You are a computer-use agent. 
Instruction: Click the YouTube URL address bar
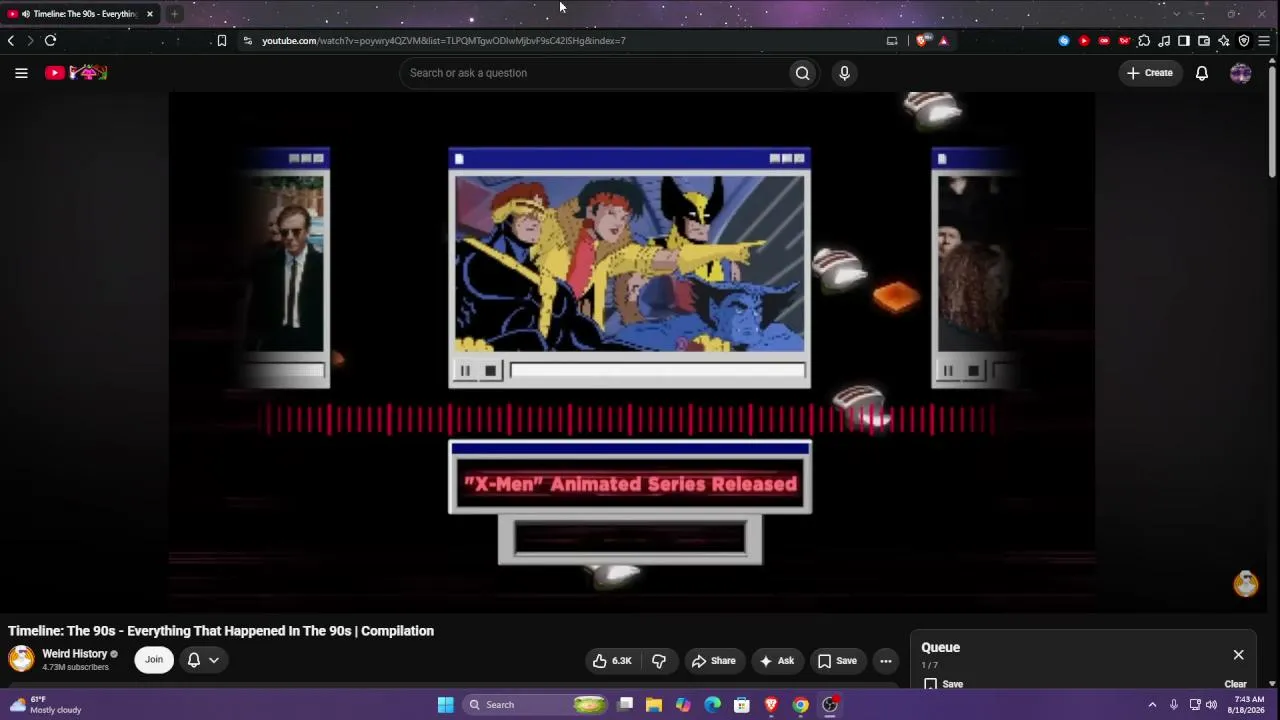(444, 41)
